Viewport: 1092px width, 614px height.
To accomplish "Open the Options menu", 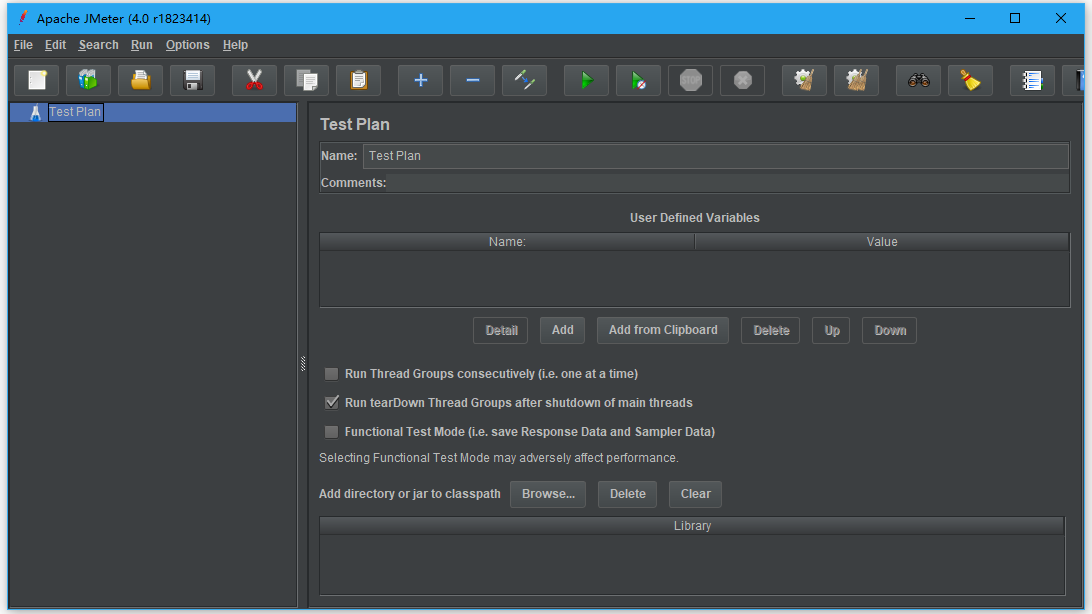I will coord(187,45).
